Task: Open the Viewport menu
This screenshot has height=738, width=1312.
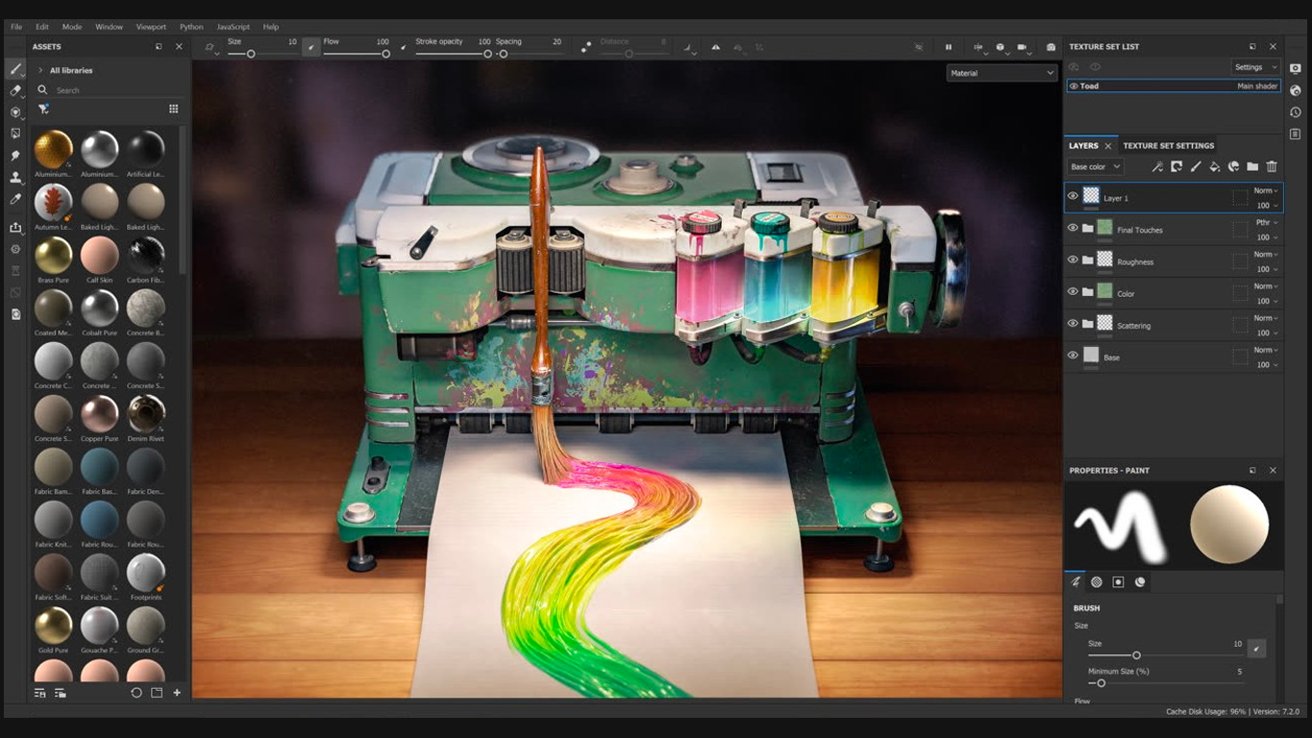Action: (x=151, y=27)
